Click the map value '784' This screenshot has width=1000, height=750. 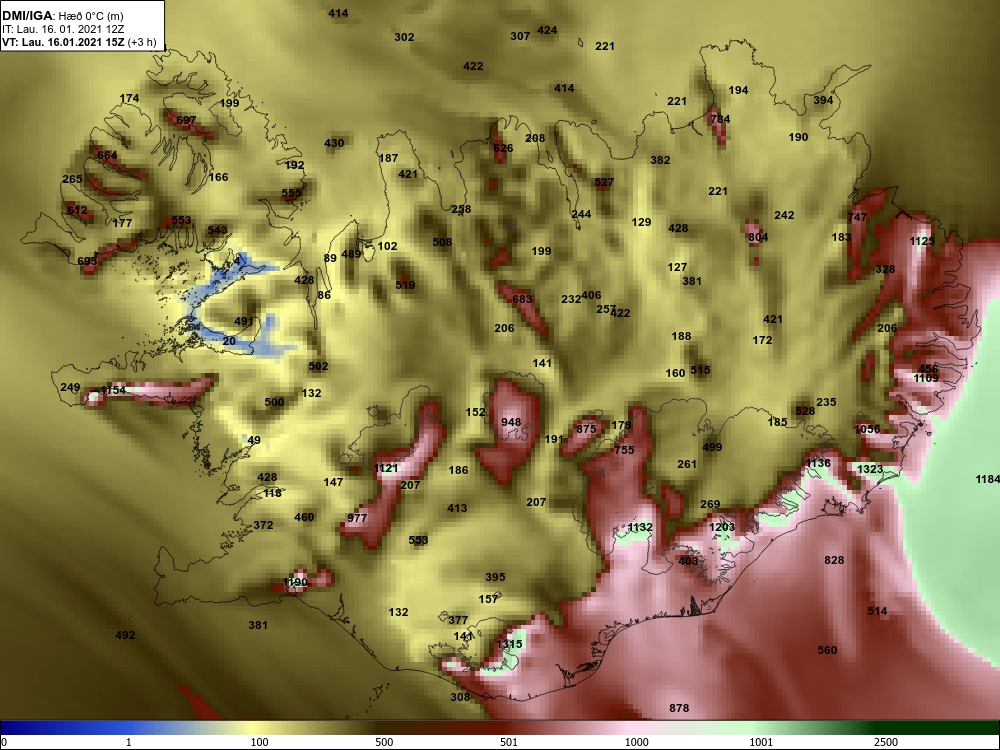720,119
